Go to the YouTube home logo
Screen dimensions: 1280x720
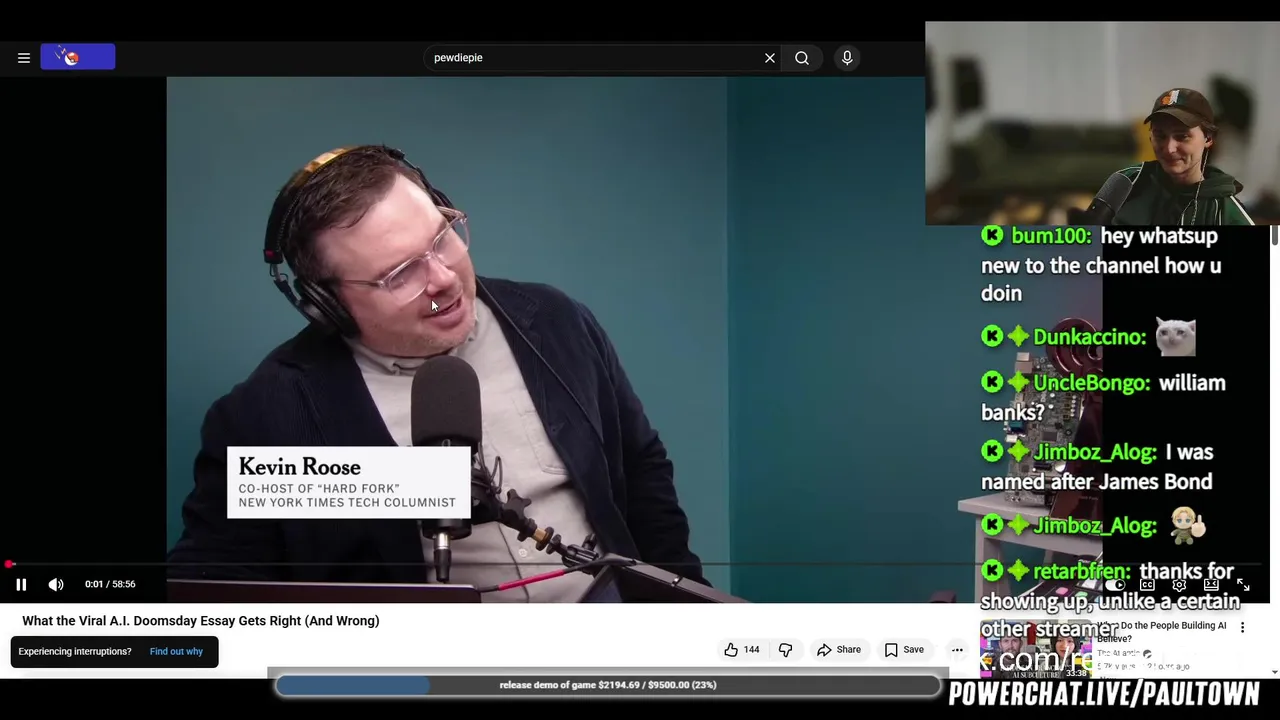(78, 58)
